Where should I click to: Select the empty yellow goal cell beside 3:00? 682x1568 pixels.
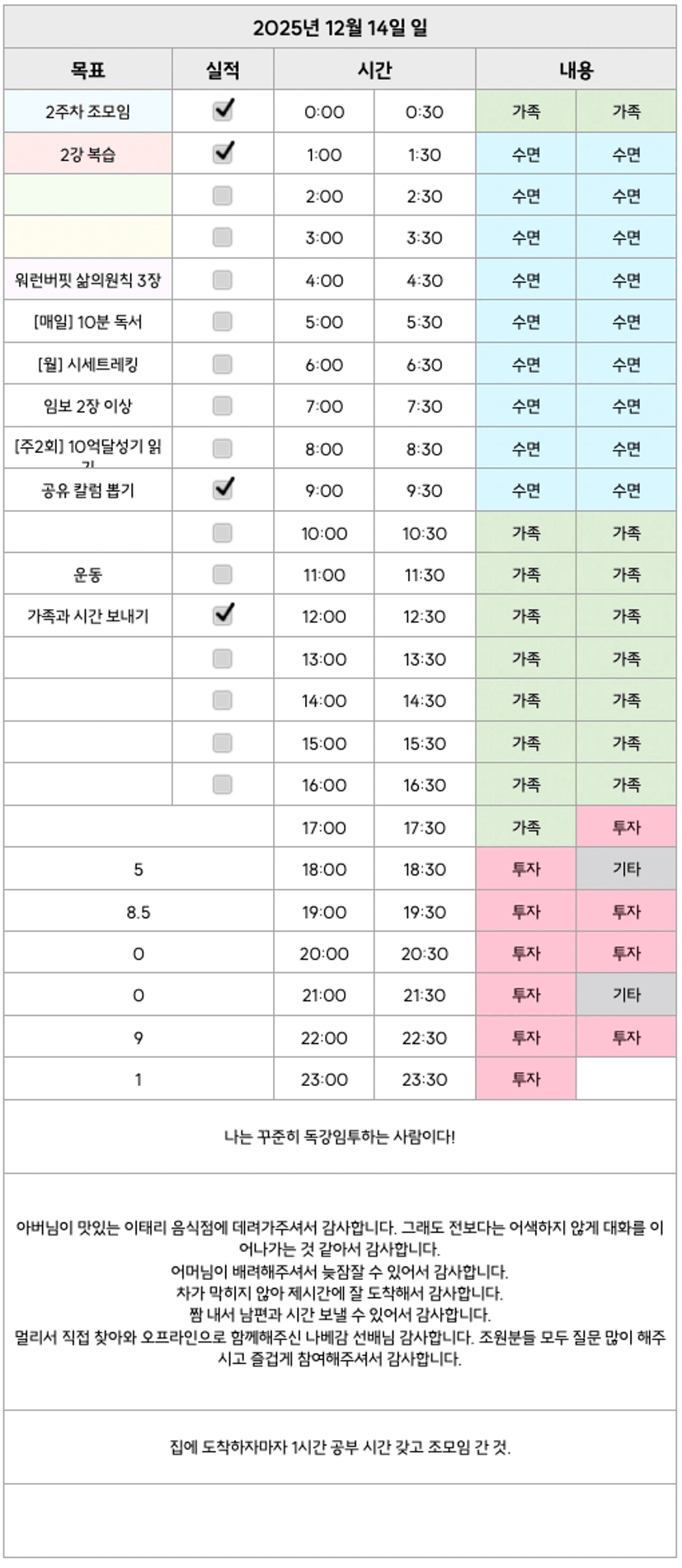(x=88, y=238)
